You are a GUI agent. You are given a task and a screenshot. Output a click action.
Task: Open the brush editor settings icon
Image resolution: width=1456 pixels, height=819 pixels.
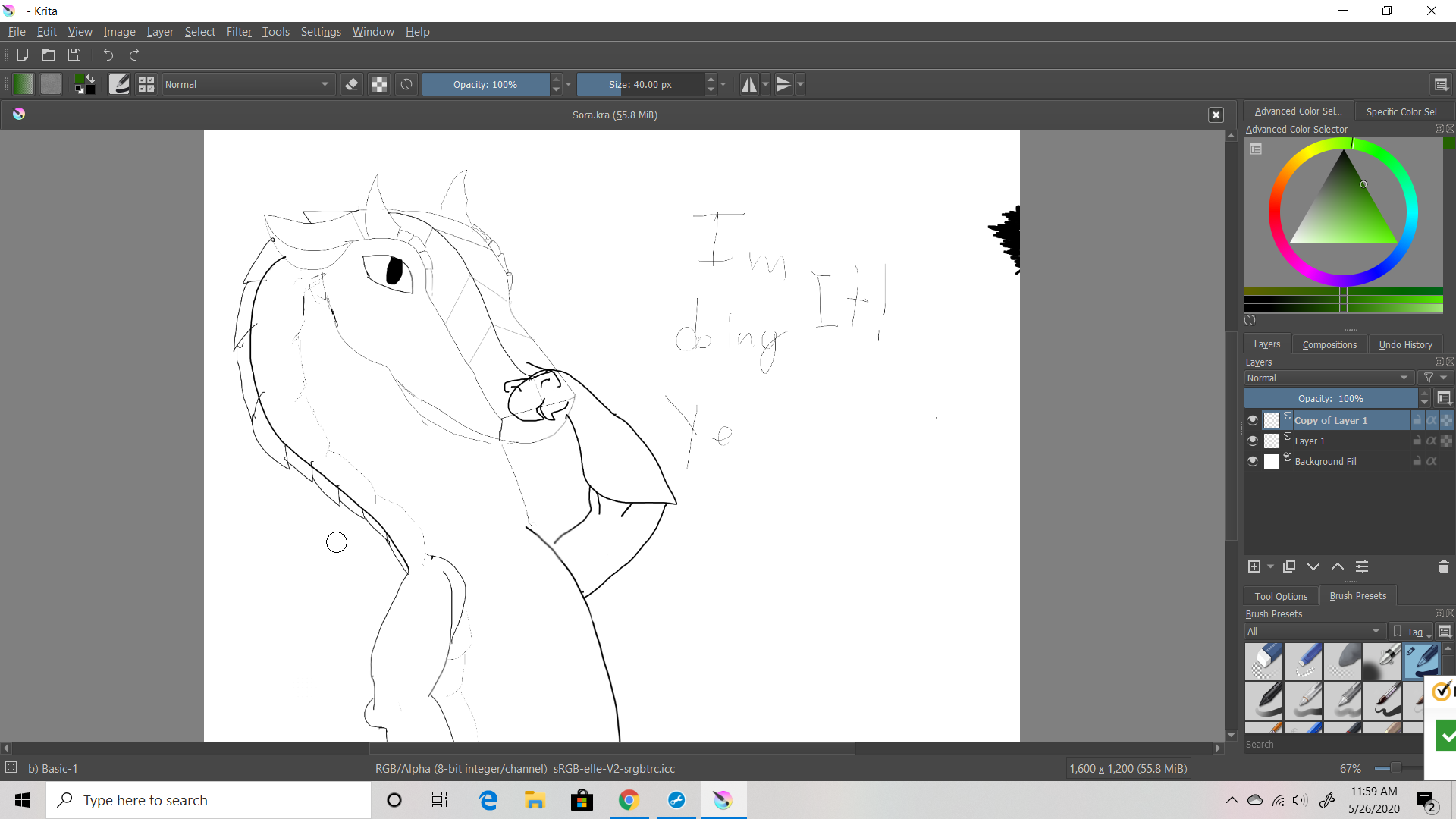(x=119, y=84)
